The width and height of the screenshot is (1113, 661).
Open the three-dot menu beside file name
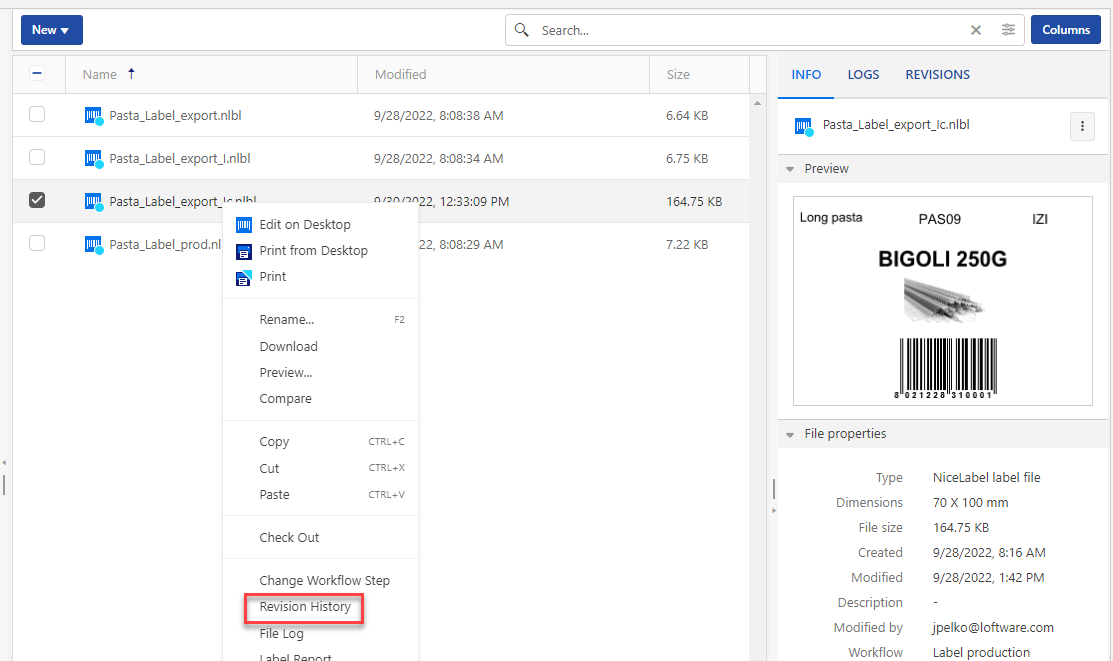click(1081, 126)
